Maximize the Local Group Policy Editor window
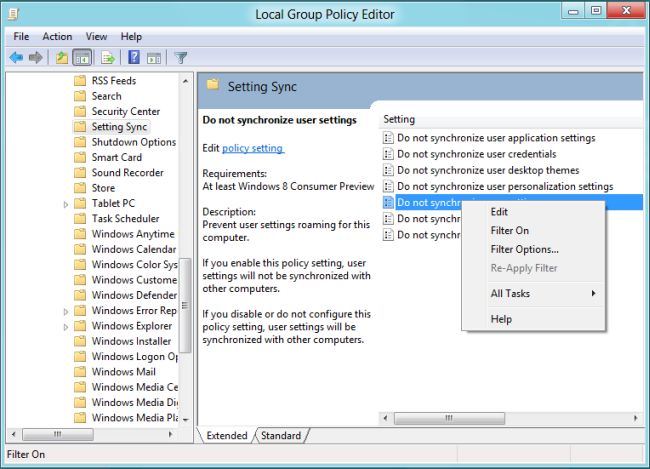The image size is (650, 469). click(x=596, y=11)
